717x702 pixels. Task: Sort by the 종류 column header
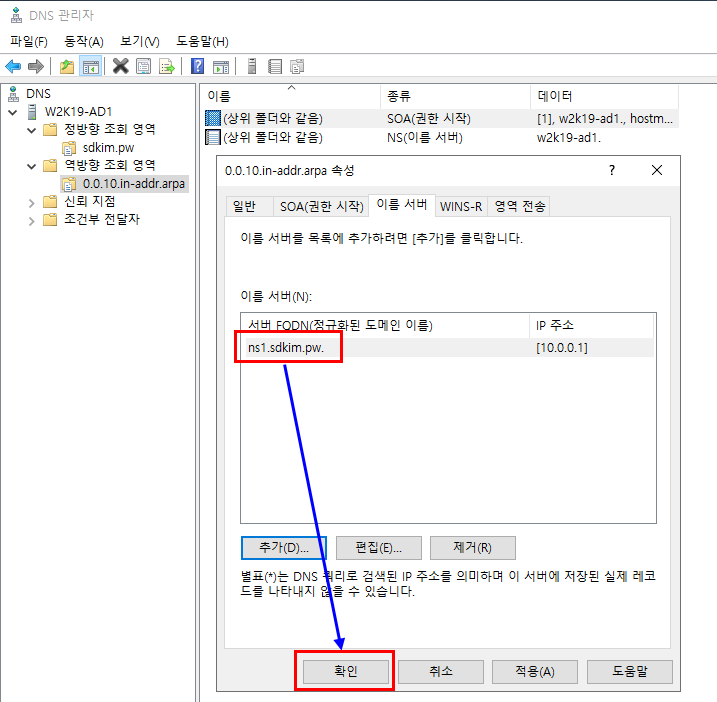pyautogui.click(x=455, y=96)
